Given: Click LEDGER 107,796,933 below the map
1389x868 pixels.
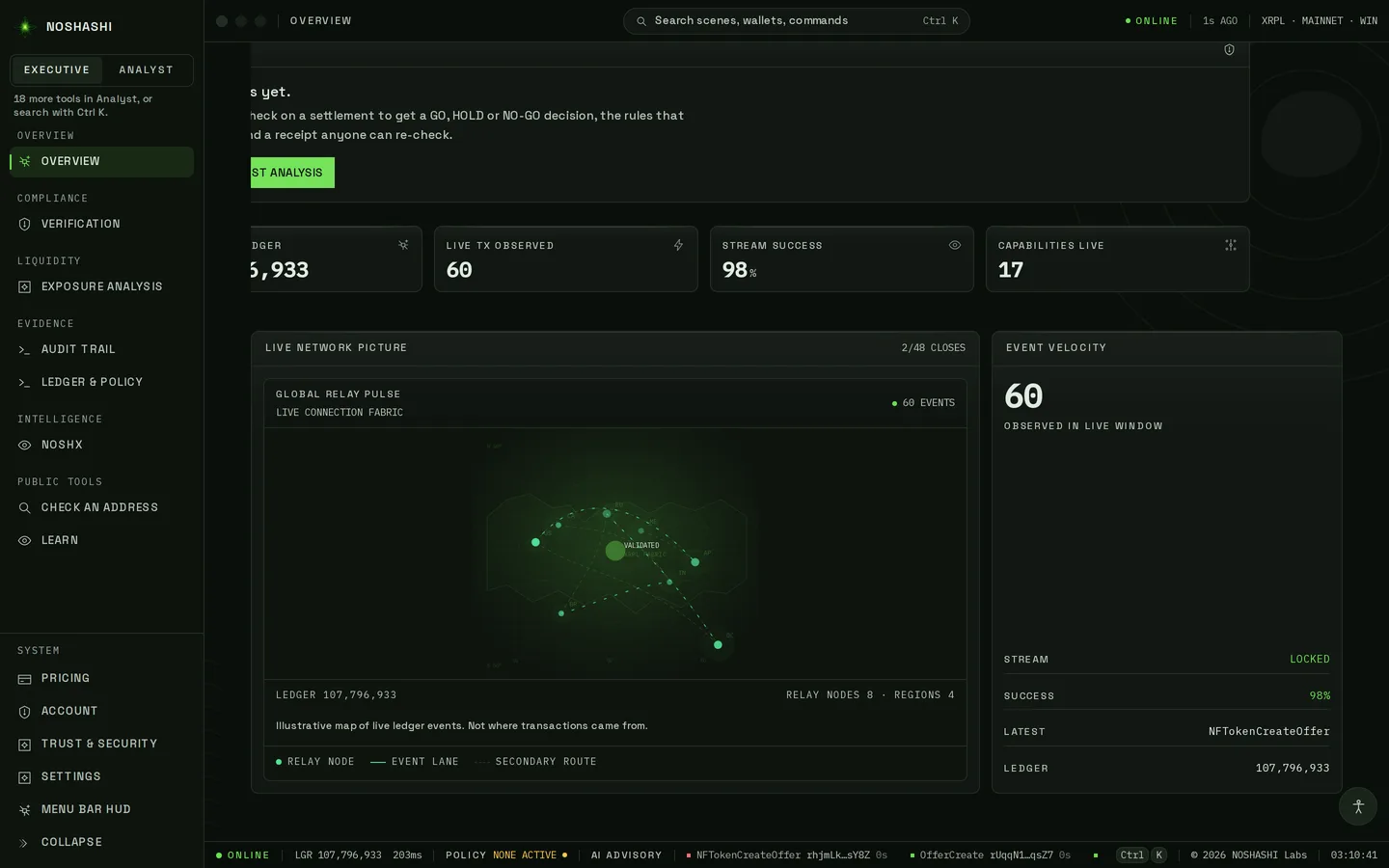Looking at the screenshot, I should pyautogui.click(x=336, y=695).
